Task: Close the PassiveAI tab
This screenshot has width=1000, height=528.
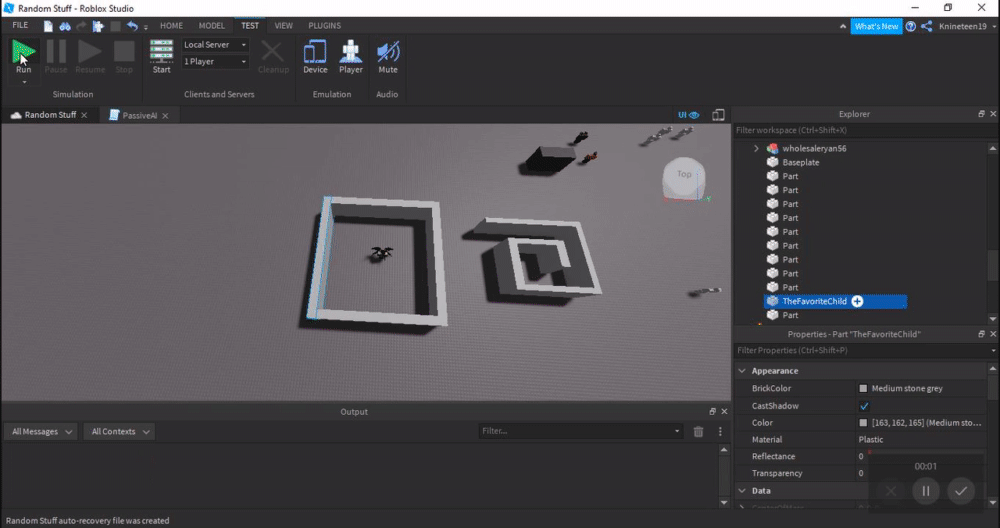Action: point(165,115)
